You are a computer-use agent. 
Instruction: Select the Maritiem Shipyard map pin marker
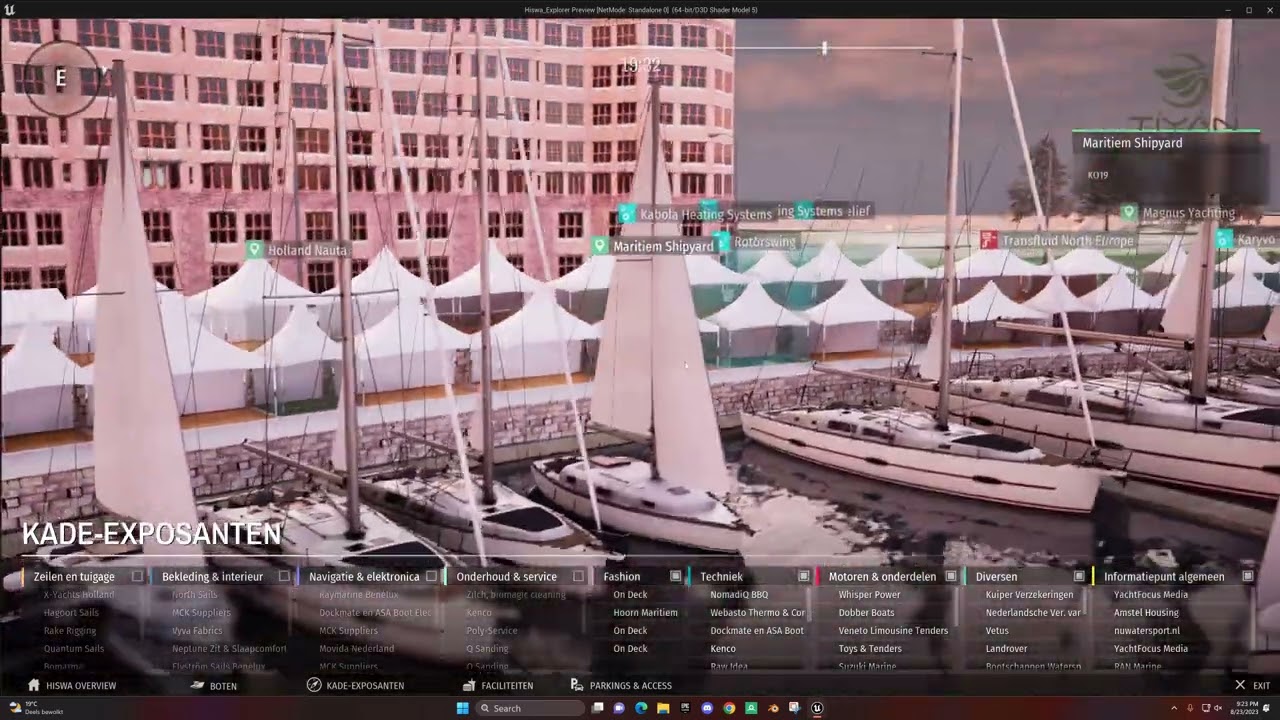pyautogui.click(x=600, y=246)
